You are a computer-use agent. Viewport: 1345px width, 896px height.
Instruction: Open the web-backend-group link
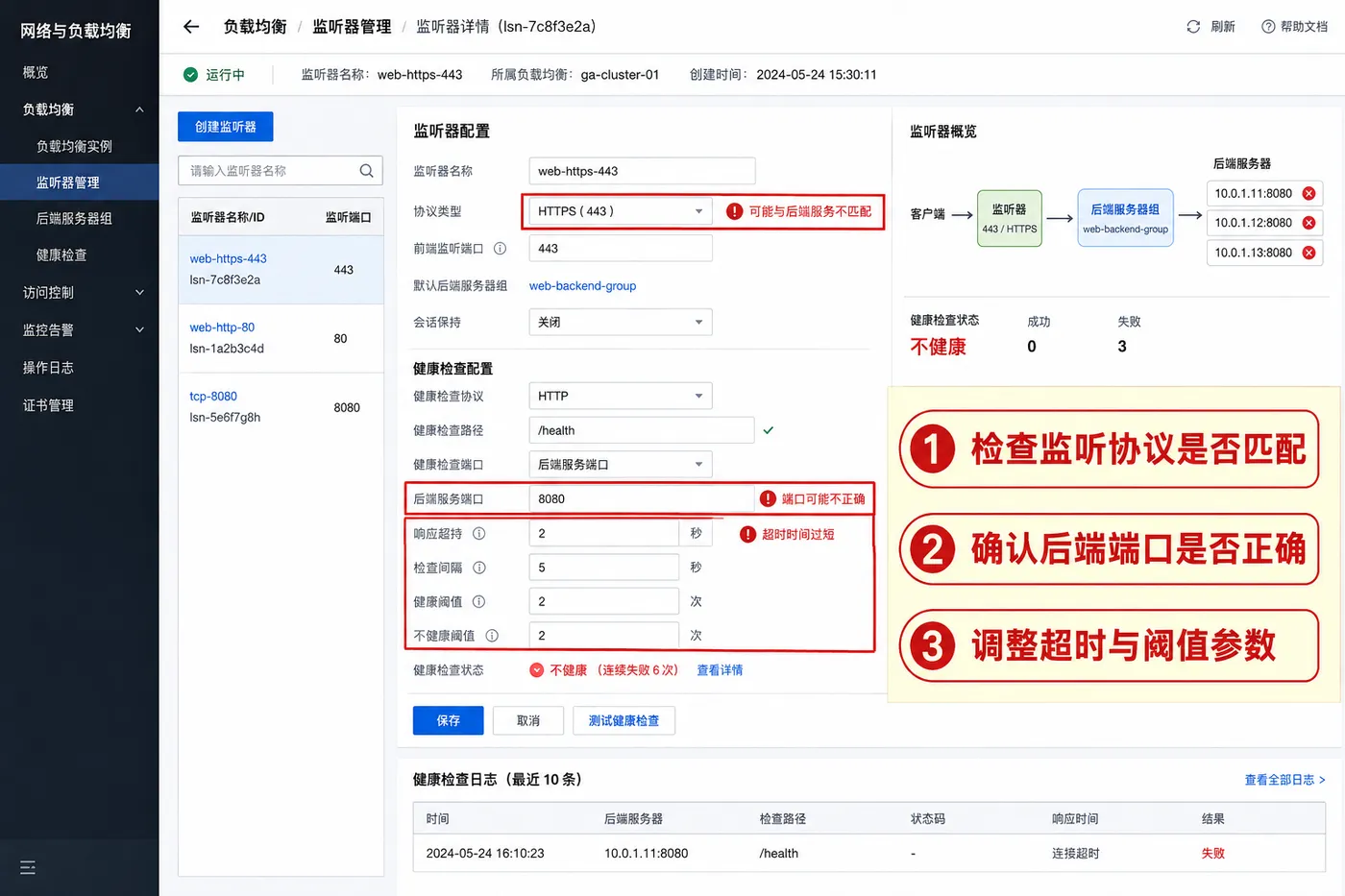coord(582,286)
